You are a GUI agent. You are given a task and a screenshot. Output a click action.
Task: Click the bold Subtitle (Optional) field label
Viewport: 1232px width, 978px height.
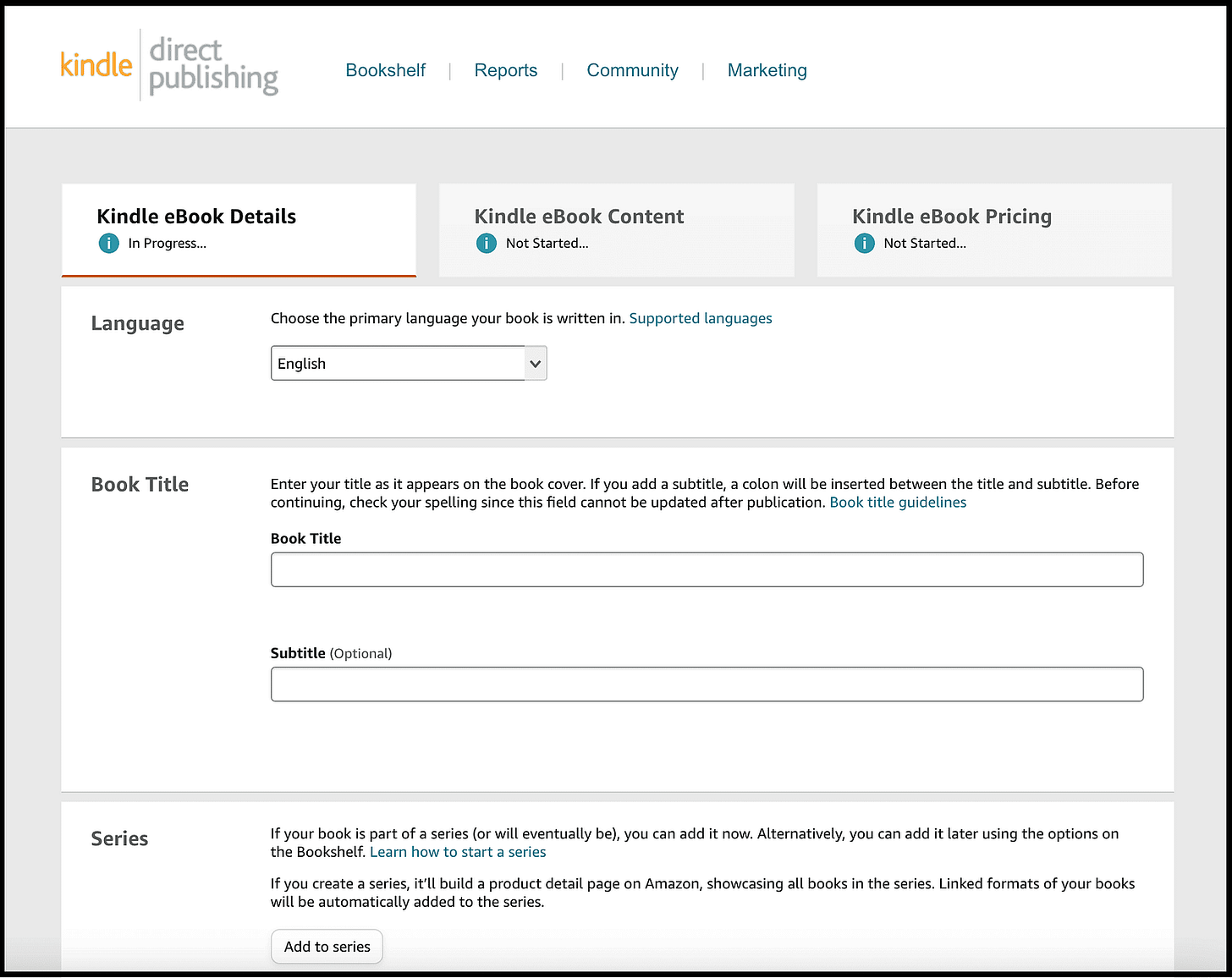(x=331, y=653)
